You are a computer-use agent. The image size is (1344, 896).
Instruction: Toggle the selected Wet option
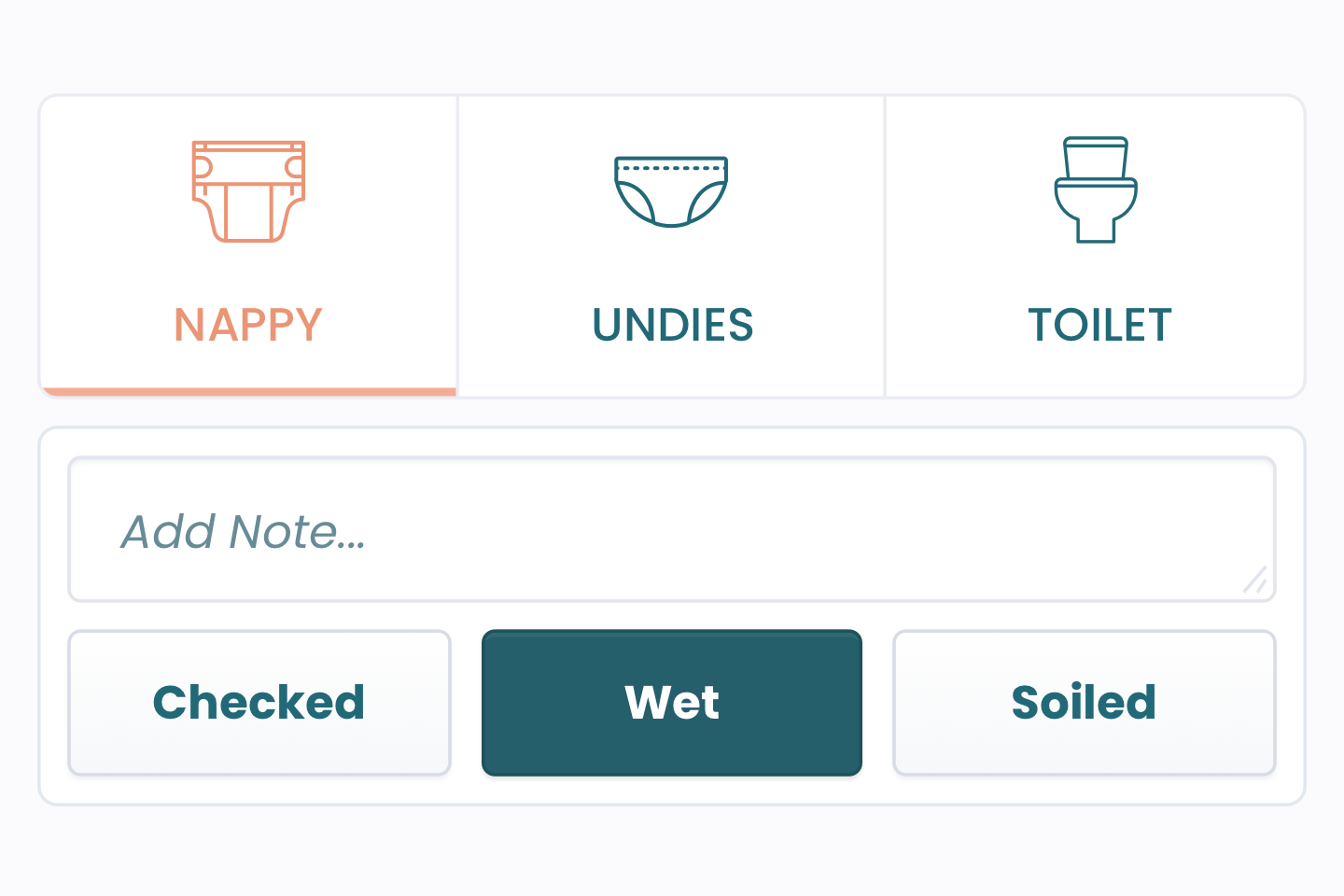point(672,703)
